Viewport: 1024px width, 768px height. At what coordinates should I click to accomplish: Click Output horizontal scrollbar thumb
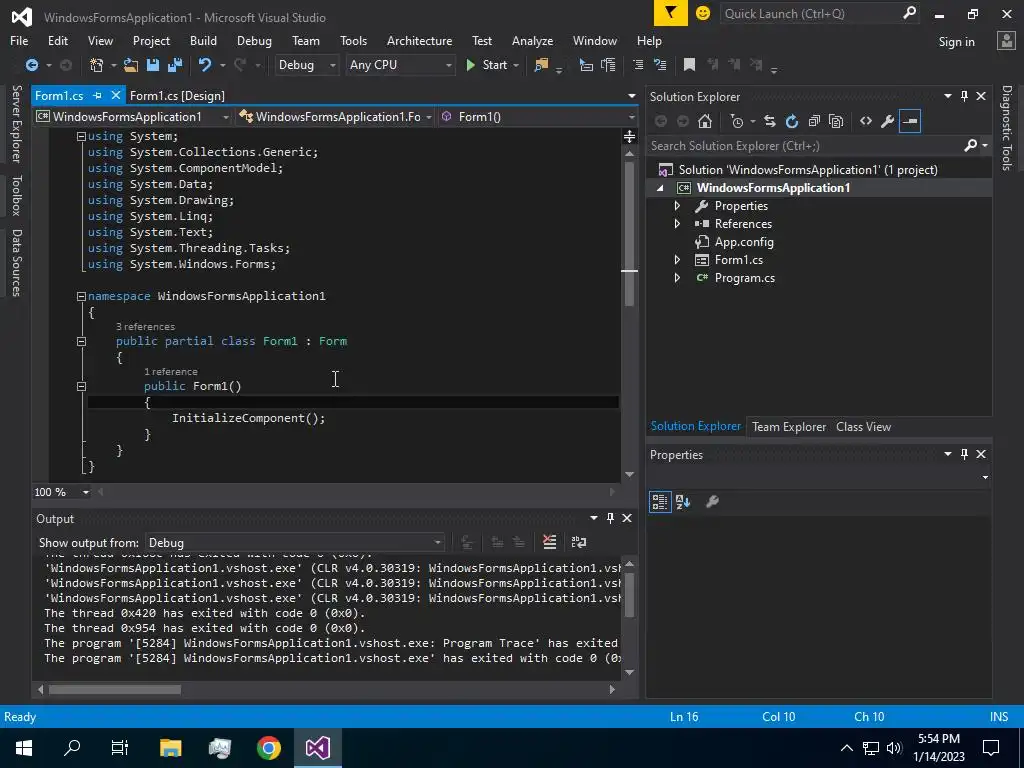(115, 690)
